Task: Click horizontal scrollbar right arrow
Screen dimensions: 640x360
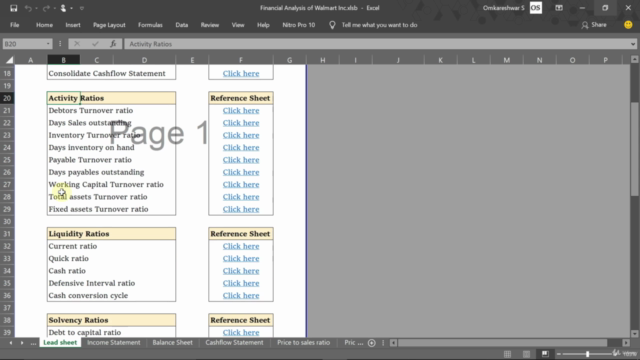Action: [626, 343]
